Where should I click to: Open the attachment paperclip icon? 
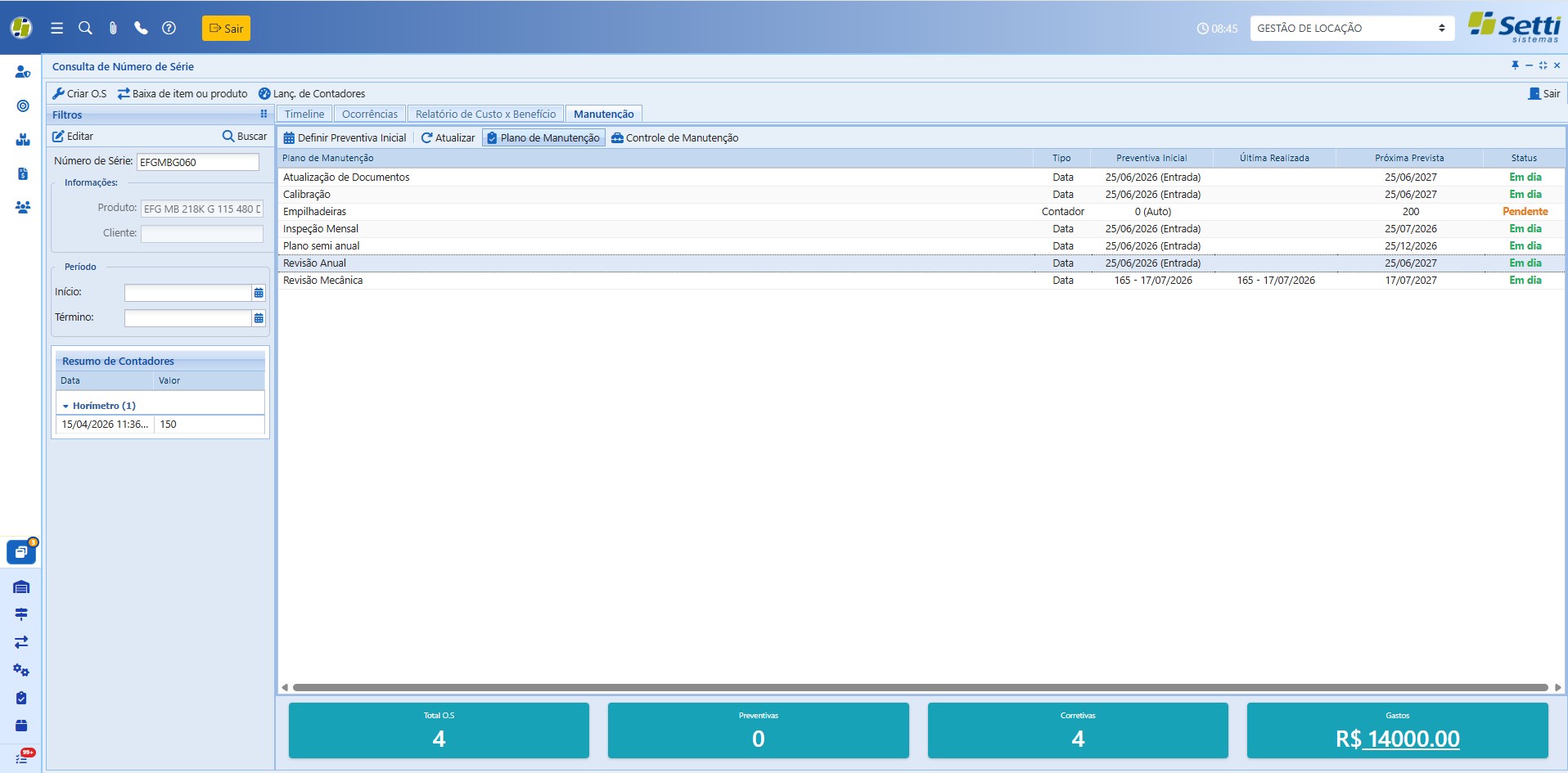coord(113,28)
